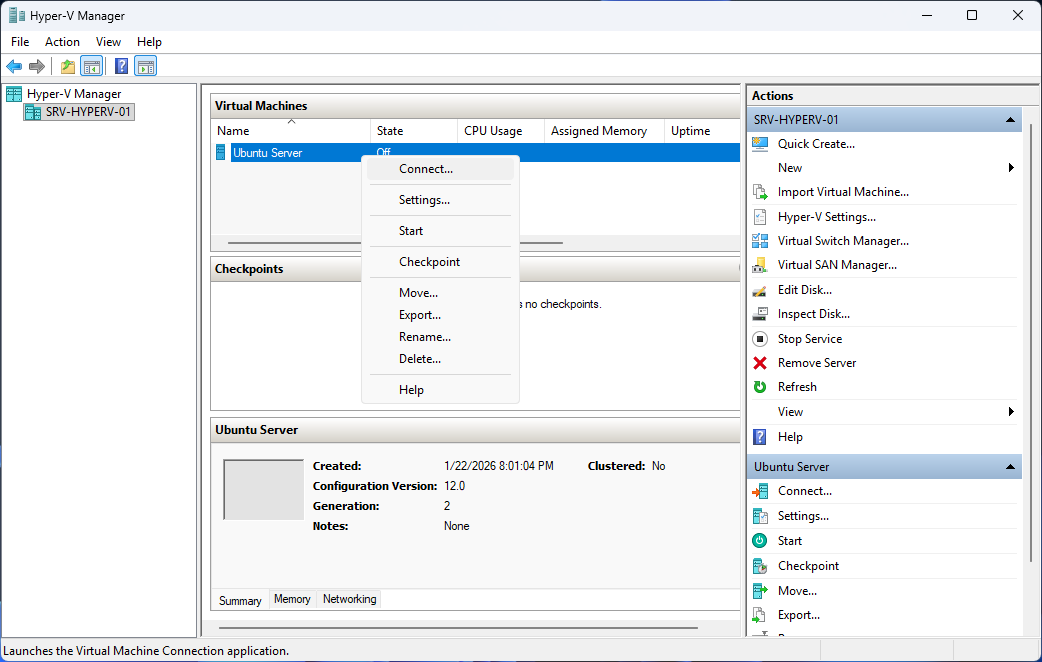The height and width of the screenshot is (662, 1042).
Task: Switch to the Networking tab
Action: (x=349, y=599)
